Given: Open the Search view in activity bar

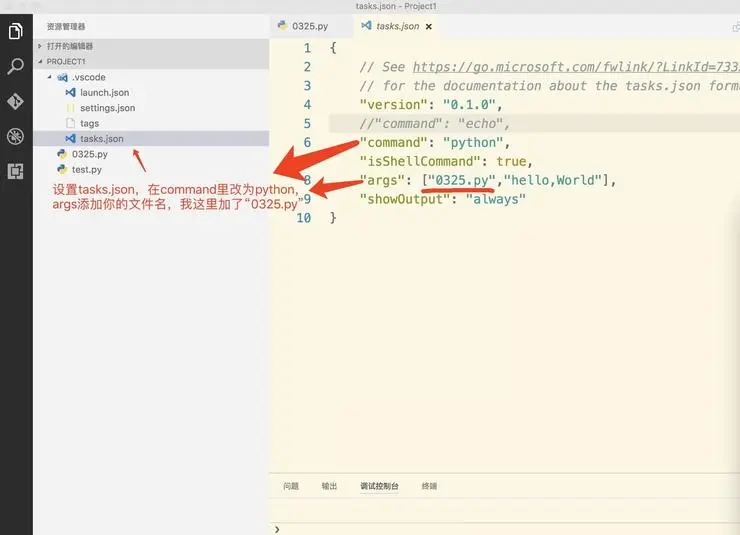Looking at the screenshot, I should 16,66.
